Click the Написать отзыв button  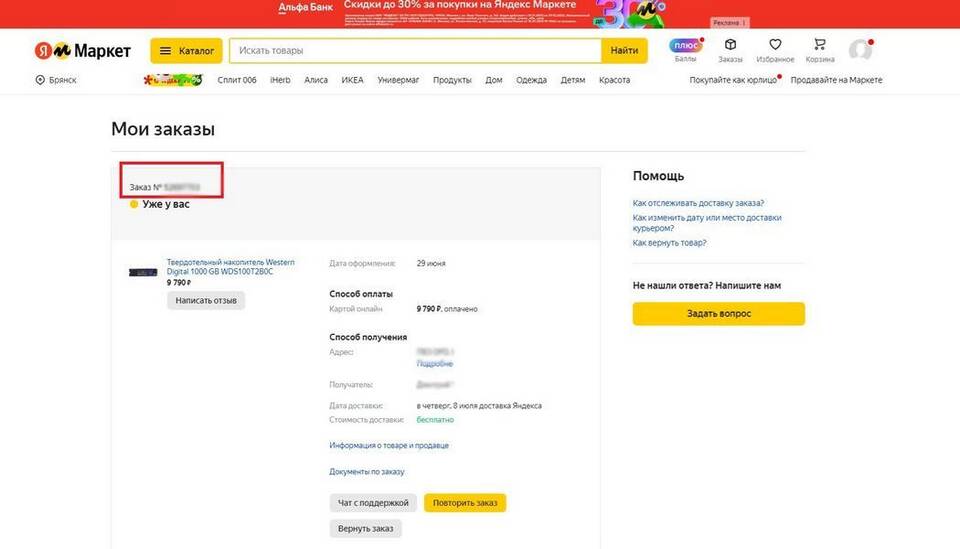pos(206,301)
